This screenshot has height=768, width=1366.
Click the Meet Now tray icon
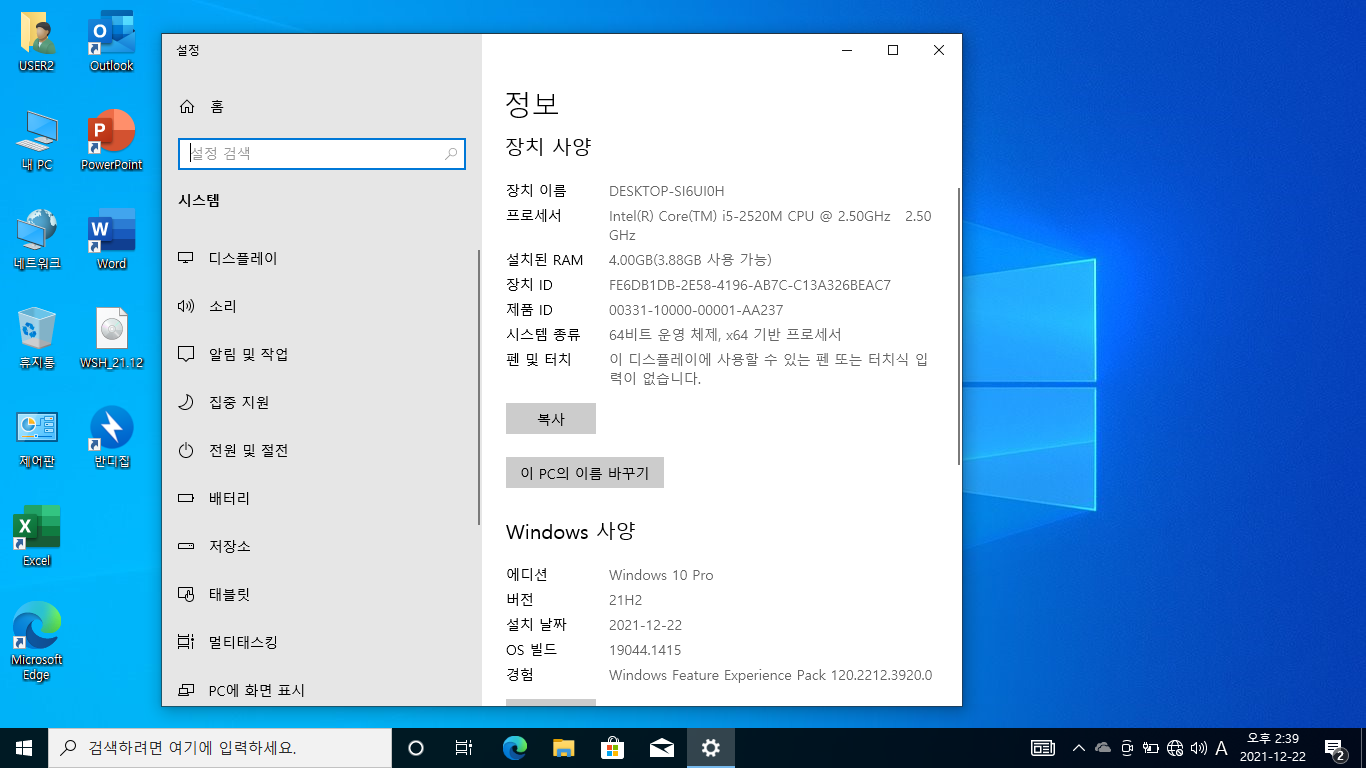pyautogui.click(x=1127, y=748)
